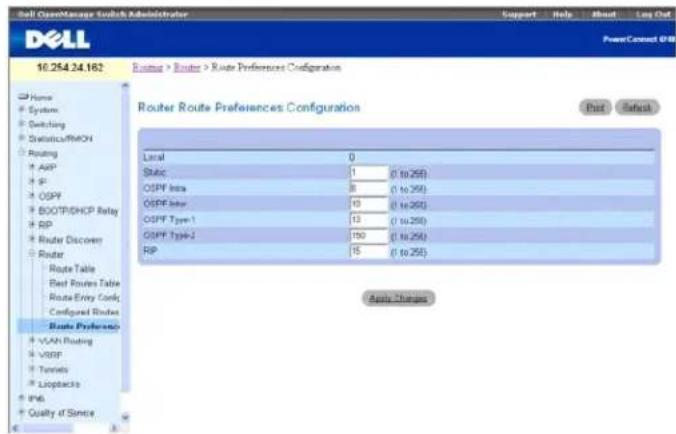This screenshot has width=676, height=434.
Task: Click the Refresh button
Action: [x=637, y=107]
